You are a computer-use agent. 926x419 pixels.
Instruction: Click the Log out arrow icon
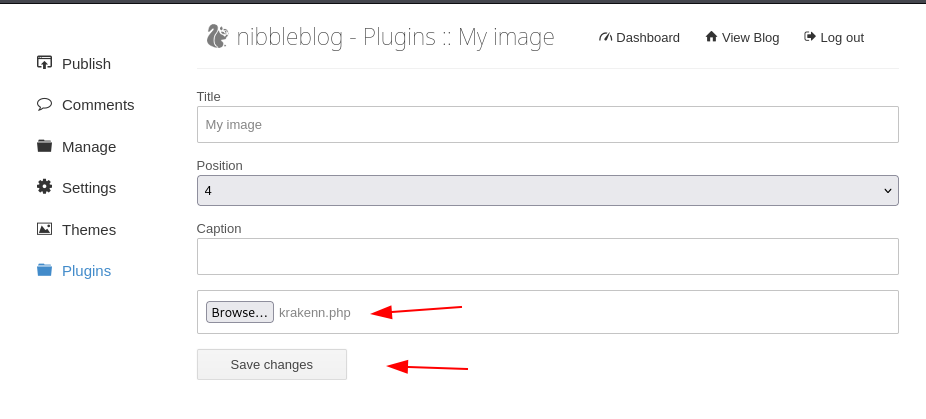coord(810,37)
